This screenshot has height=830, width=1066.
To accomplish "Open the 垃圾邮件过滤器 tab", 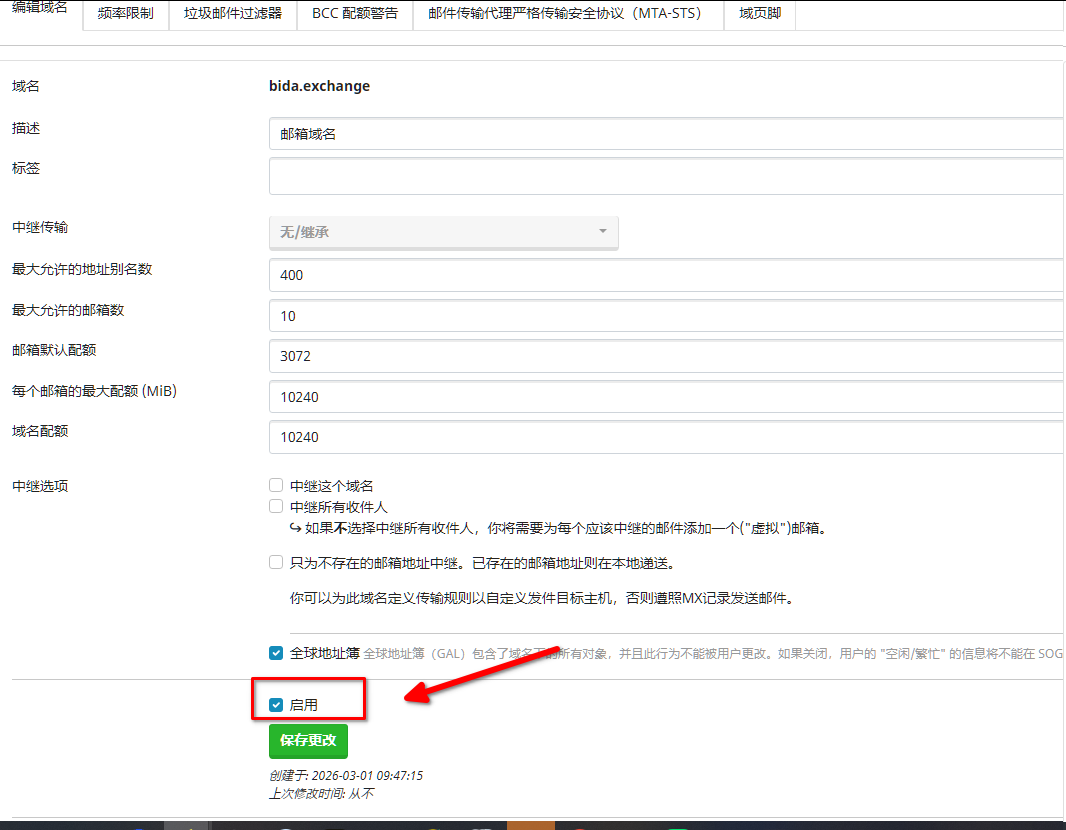I will (x=233, y=14).
